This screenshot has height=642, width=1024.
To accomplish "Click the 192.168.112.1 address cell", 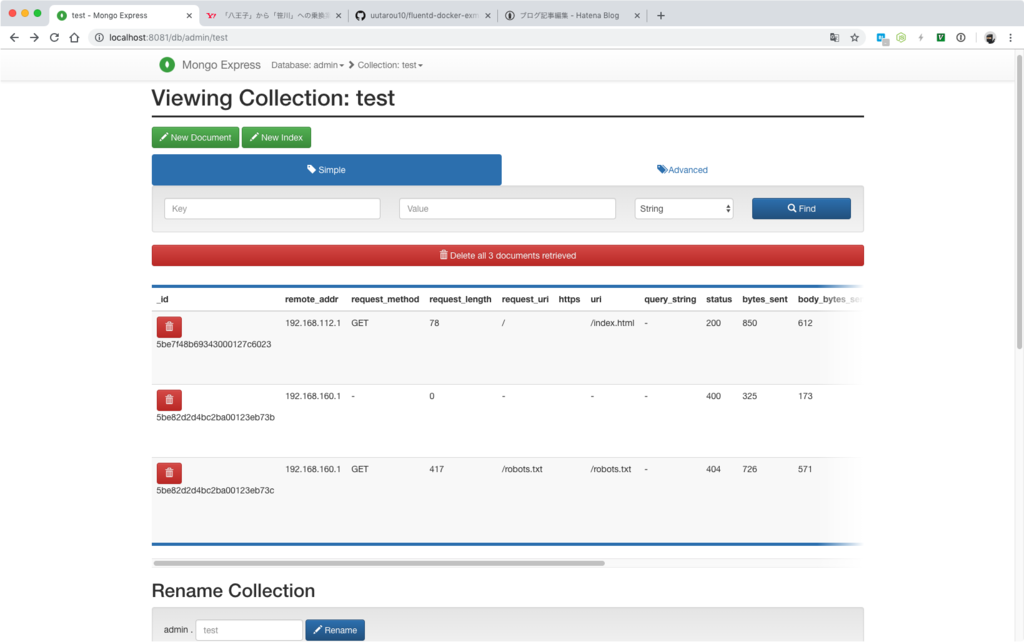I will pyautogui.click(x=313, y=323).
